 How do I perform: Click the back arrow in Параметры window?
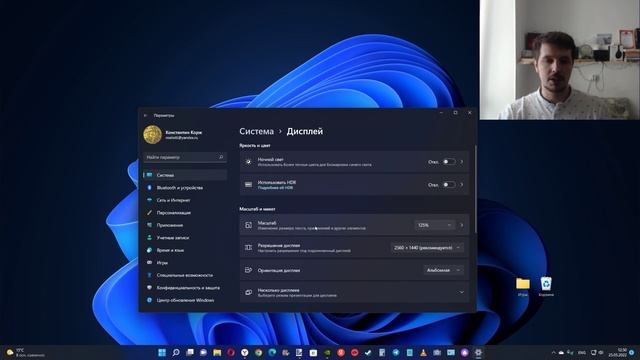coord(146,116)
